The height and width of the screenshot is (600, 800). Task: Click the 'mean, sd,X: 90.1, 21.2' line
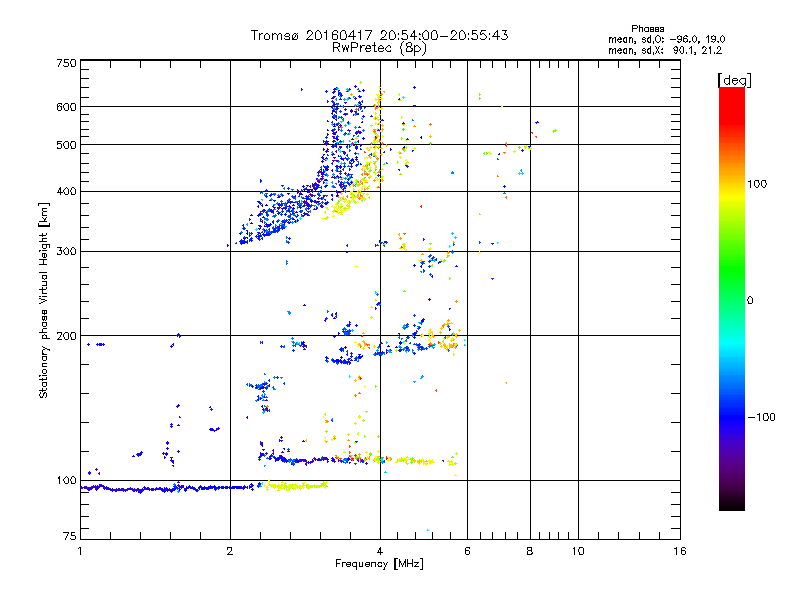coord(665,50)
